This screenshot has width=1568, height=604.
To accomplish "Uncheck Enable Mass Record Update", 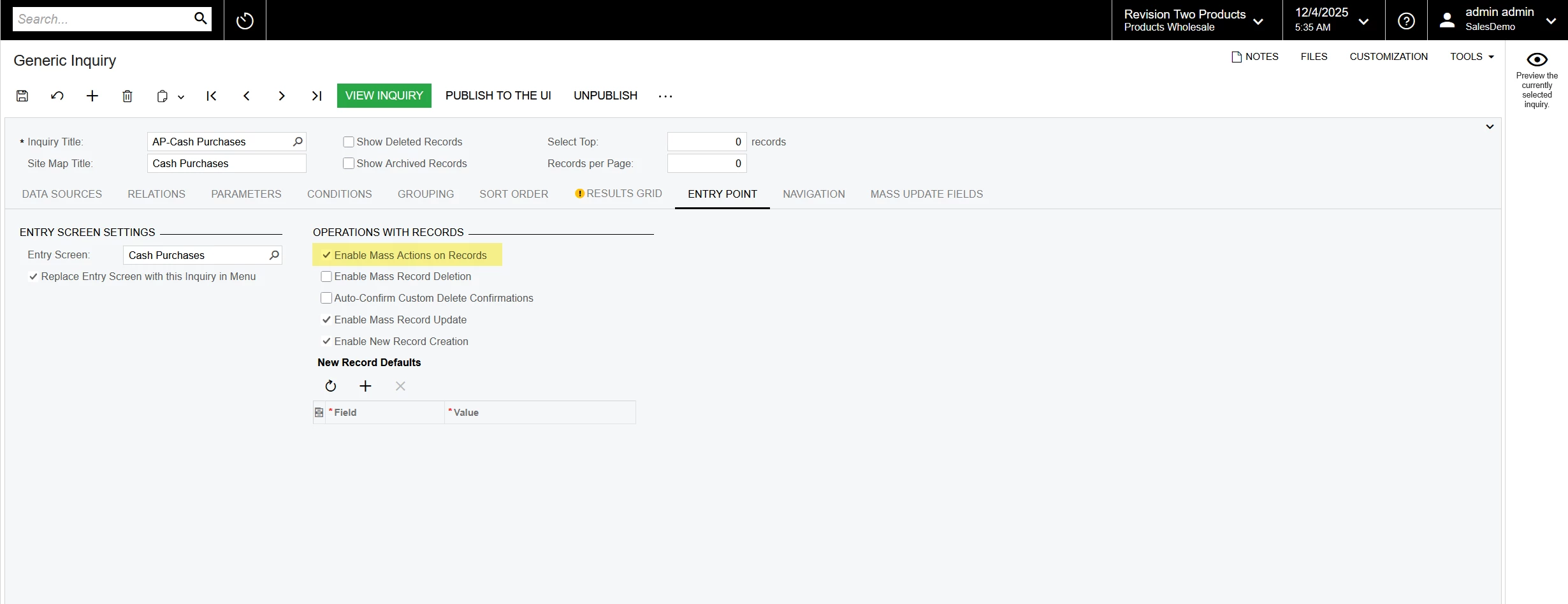I will pyautogui.click(x=326, y=320).
